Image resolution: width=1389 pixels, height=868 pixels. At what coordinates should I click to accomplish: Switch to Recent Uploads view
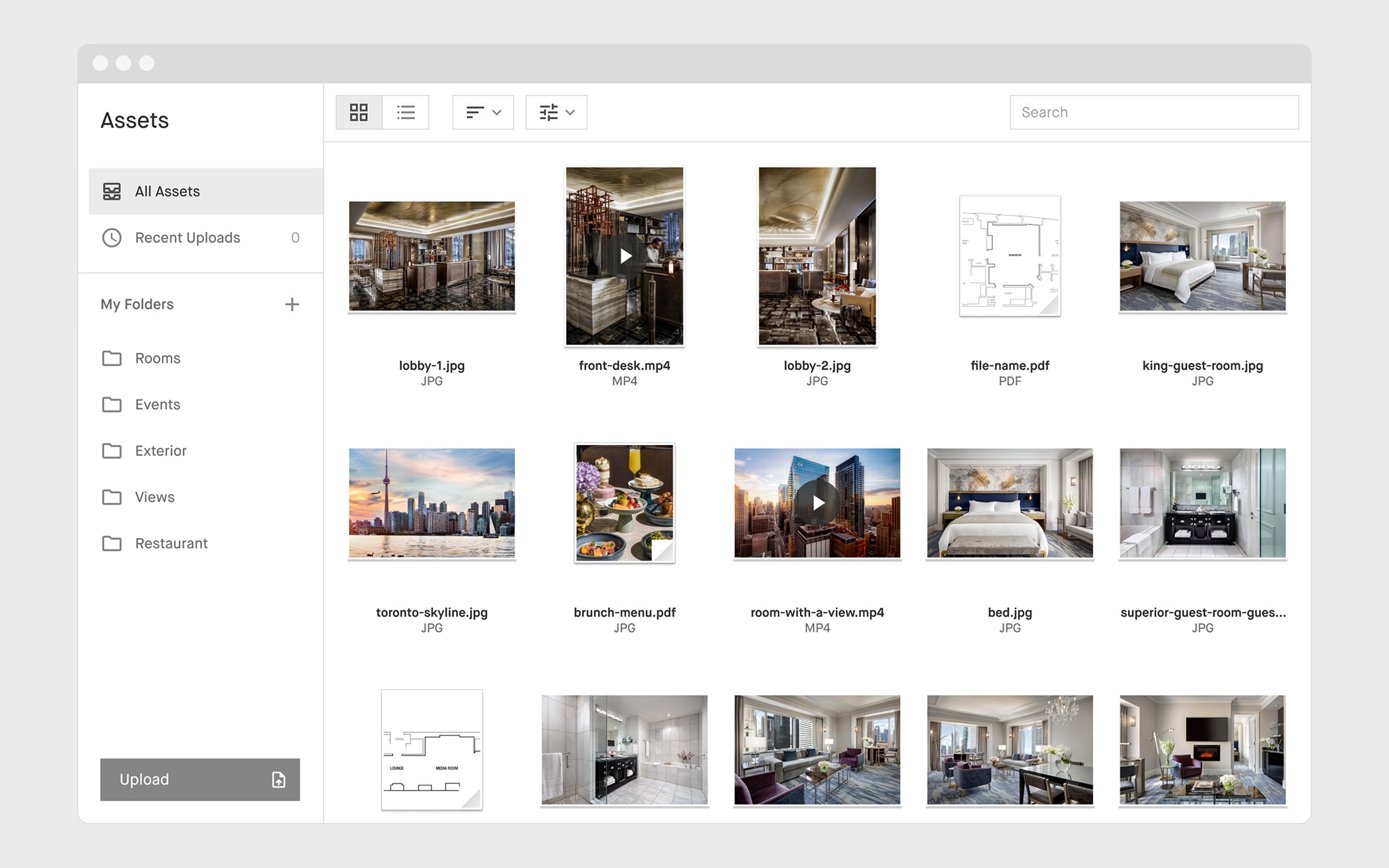coord(186,238)
